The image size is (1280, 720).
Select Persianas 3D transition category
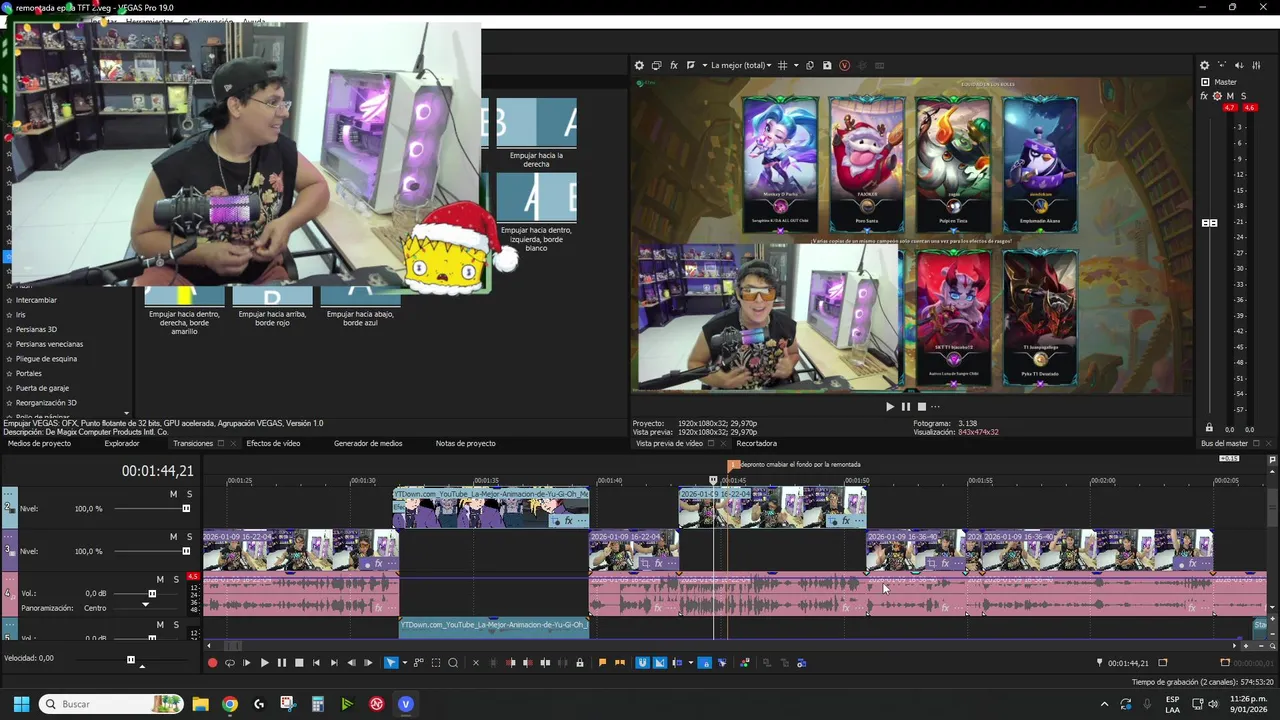pos(36,329)
